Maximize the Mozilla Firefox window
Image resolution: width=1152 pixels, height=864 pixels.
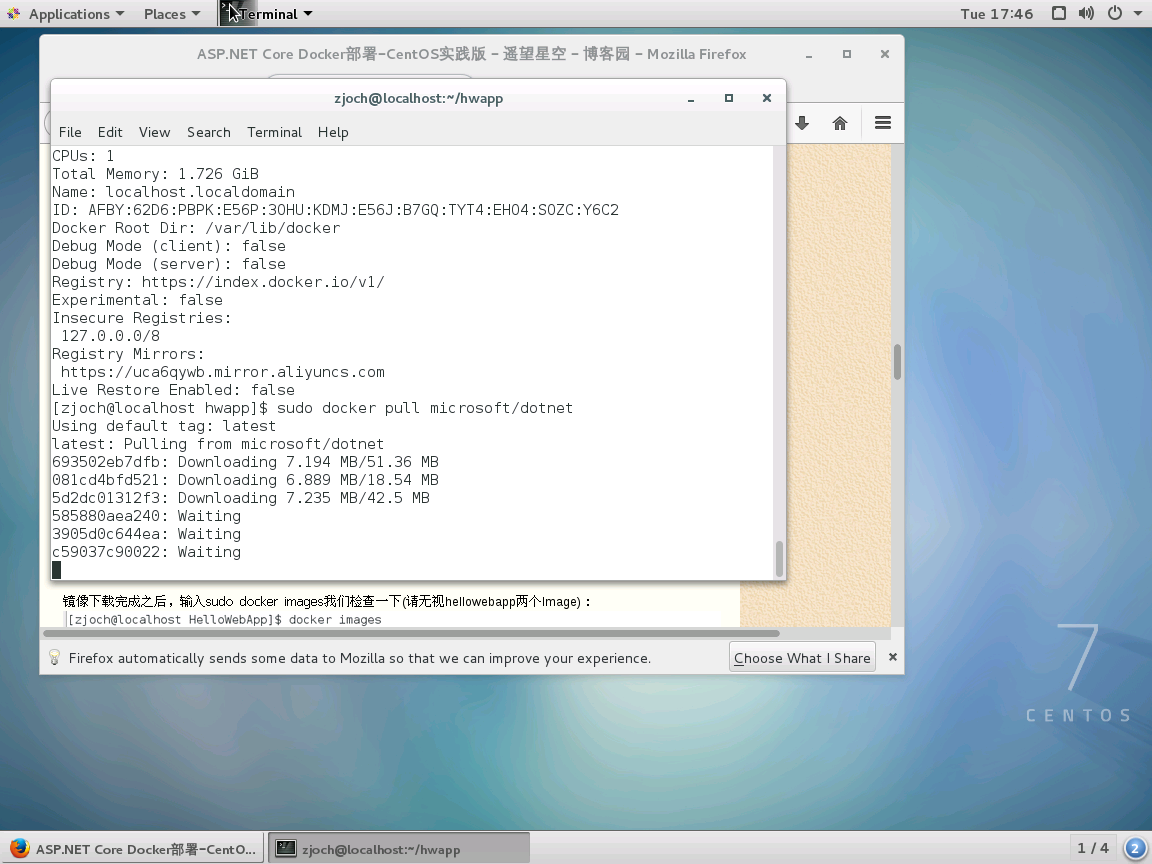click(847, 54)
